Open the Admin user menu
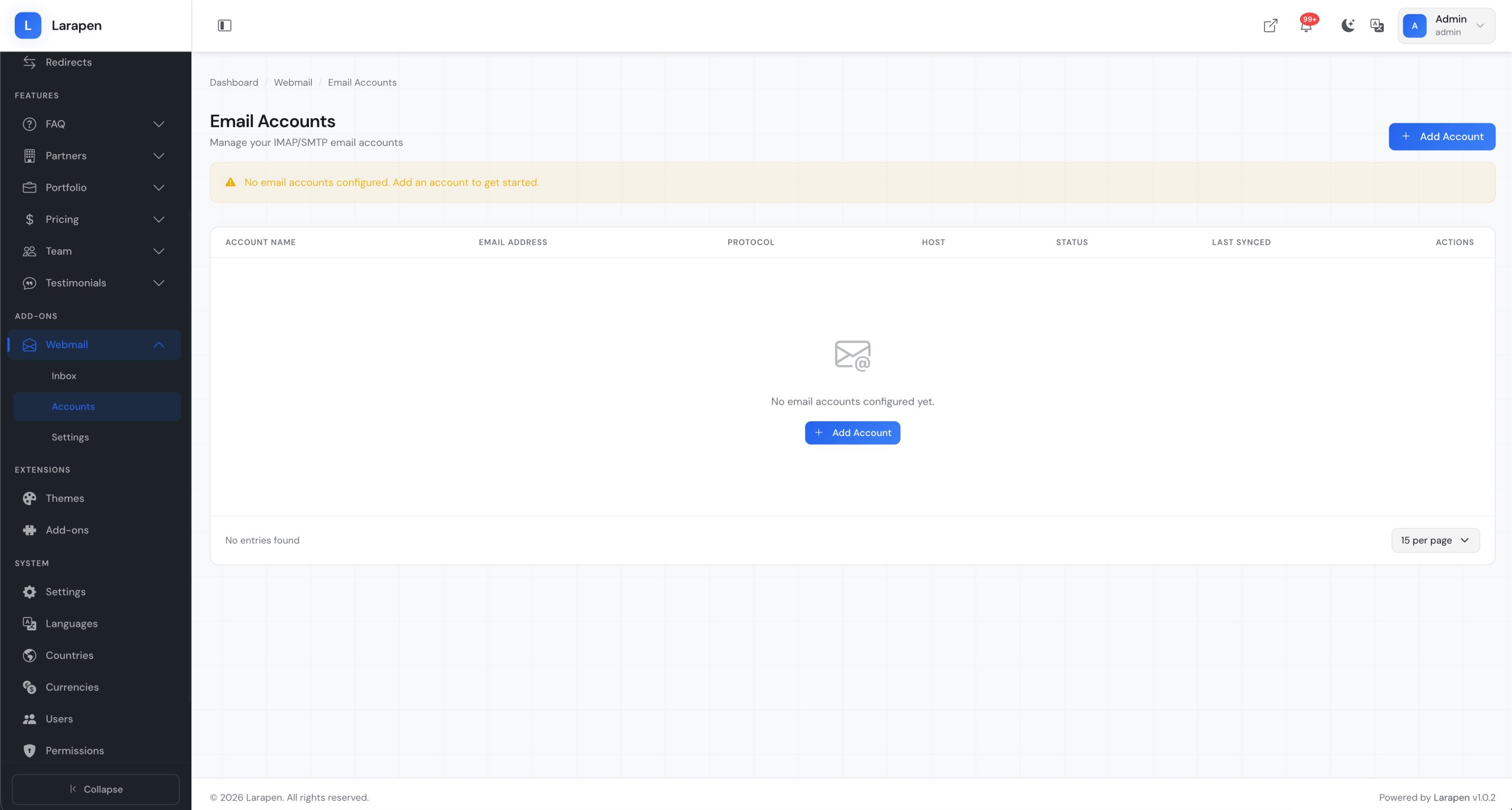Image resolution: width=1512 pixels, height=810 pixels. [x=1446, y=25]
